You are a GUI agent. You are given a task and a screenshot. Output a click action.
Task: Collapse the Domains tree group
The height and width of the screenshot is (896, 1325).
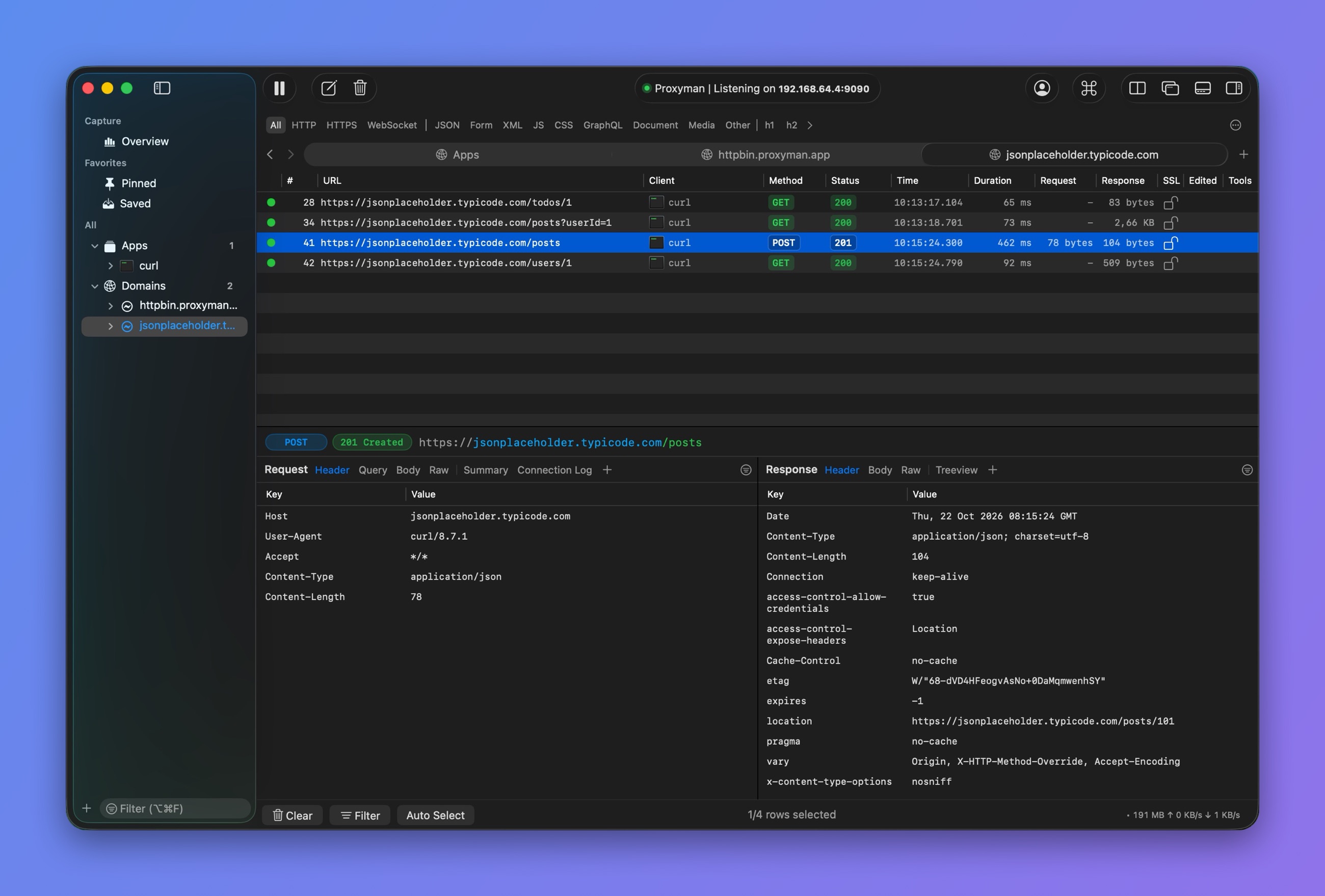click(x=95, y=286)
